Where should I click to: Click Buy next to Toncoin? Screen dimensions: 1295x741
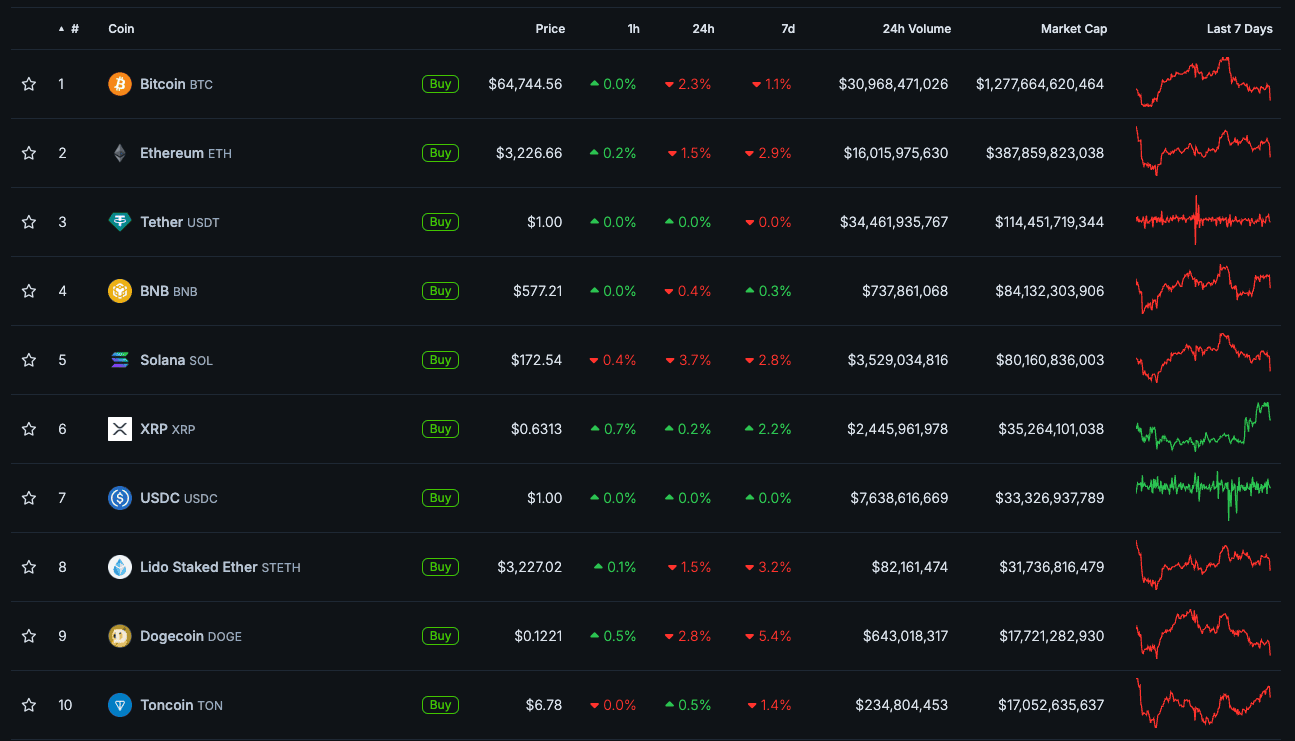point(440,705)
